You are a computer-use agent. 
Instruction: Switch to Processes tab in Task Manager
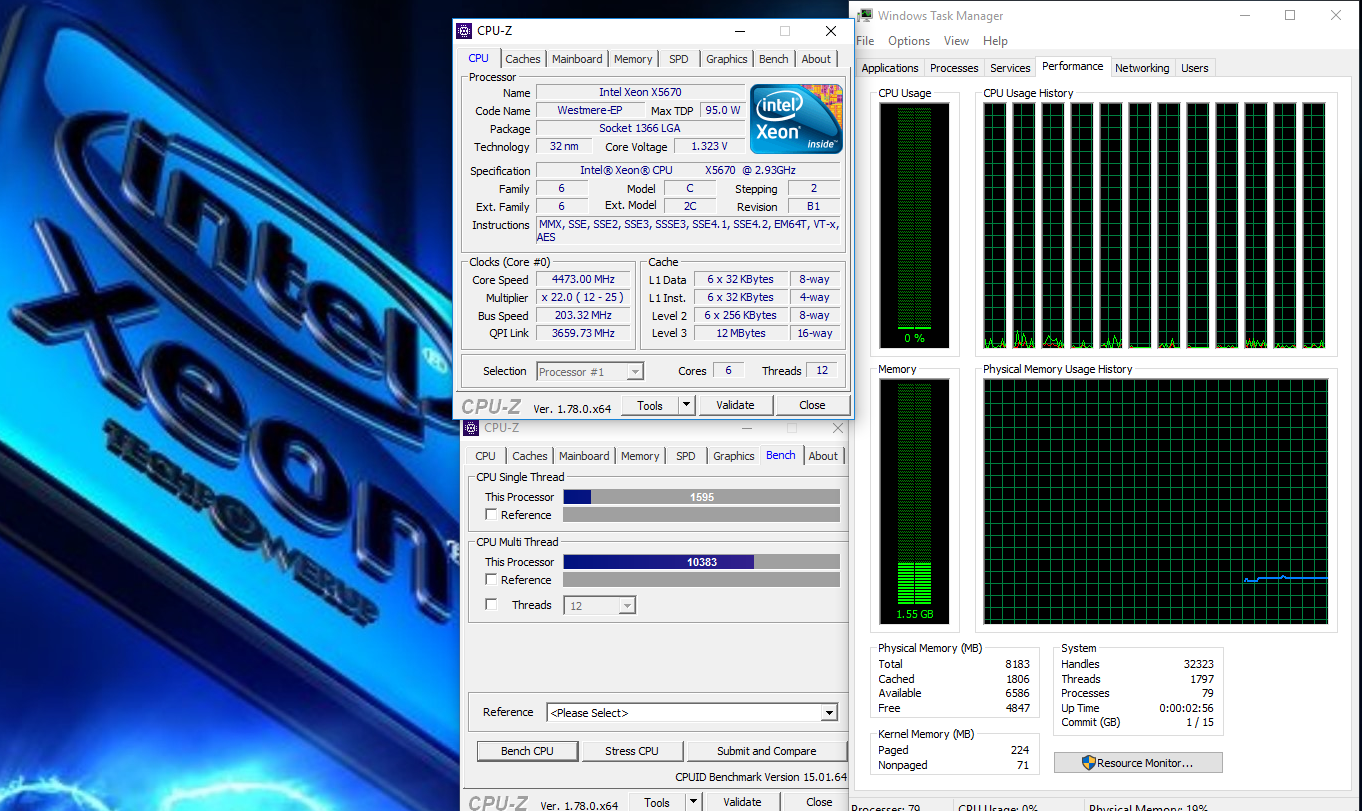pos(954,68)
